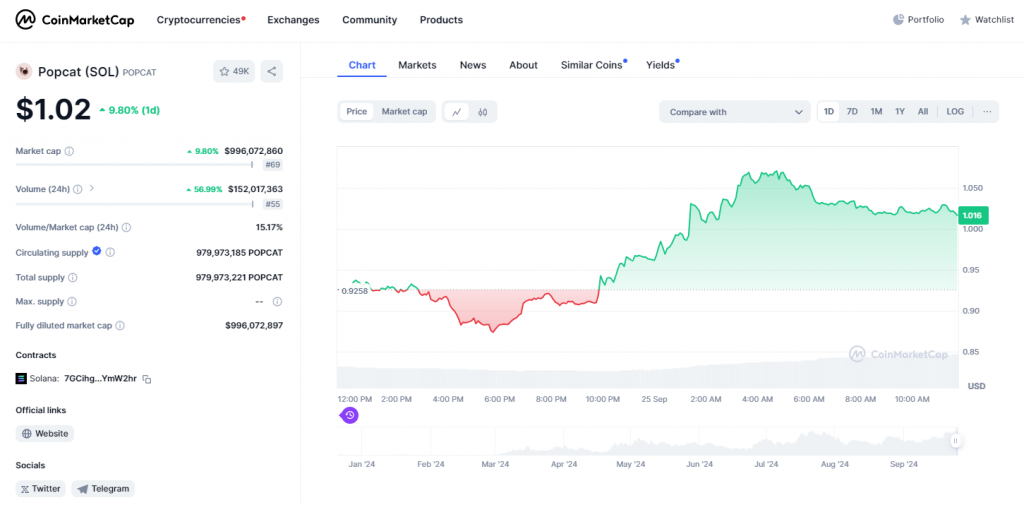
Task: Click info icon beside Circulating supply
Action: click(x=110, y=252)
